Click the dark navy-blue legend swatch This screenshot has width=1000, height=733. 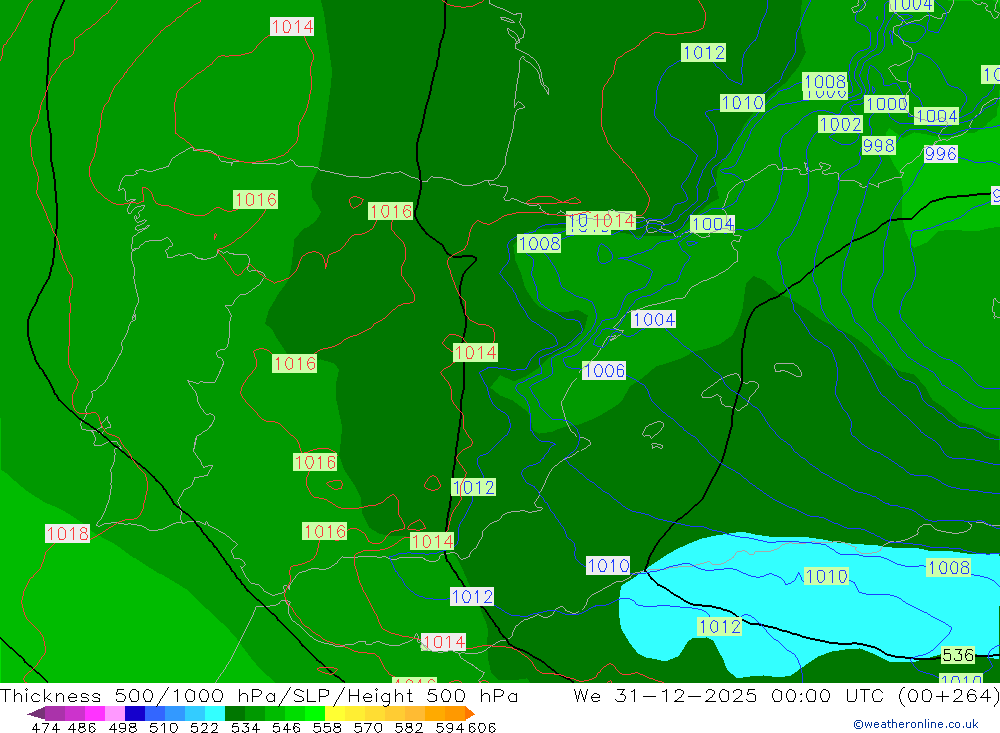pyautogui.click(x=135, y=713)
